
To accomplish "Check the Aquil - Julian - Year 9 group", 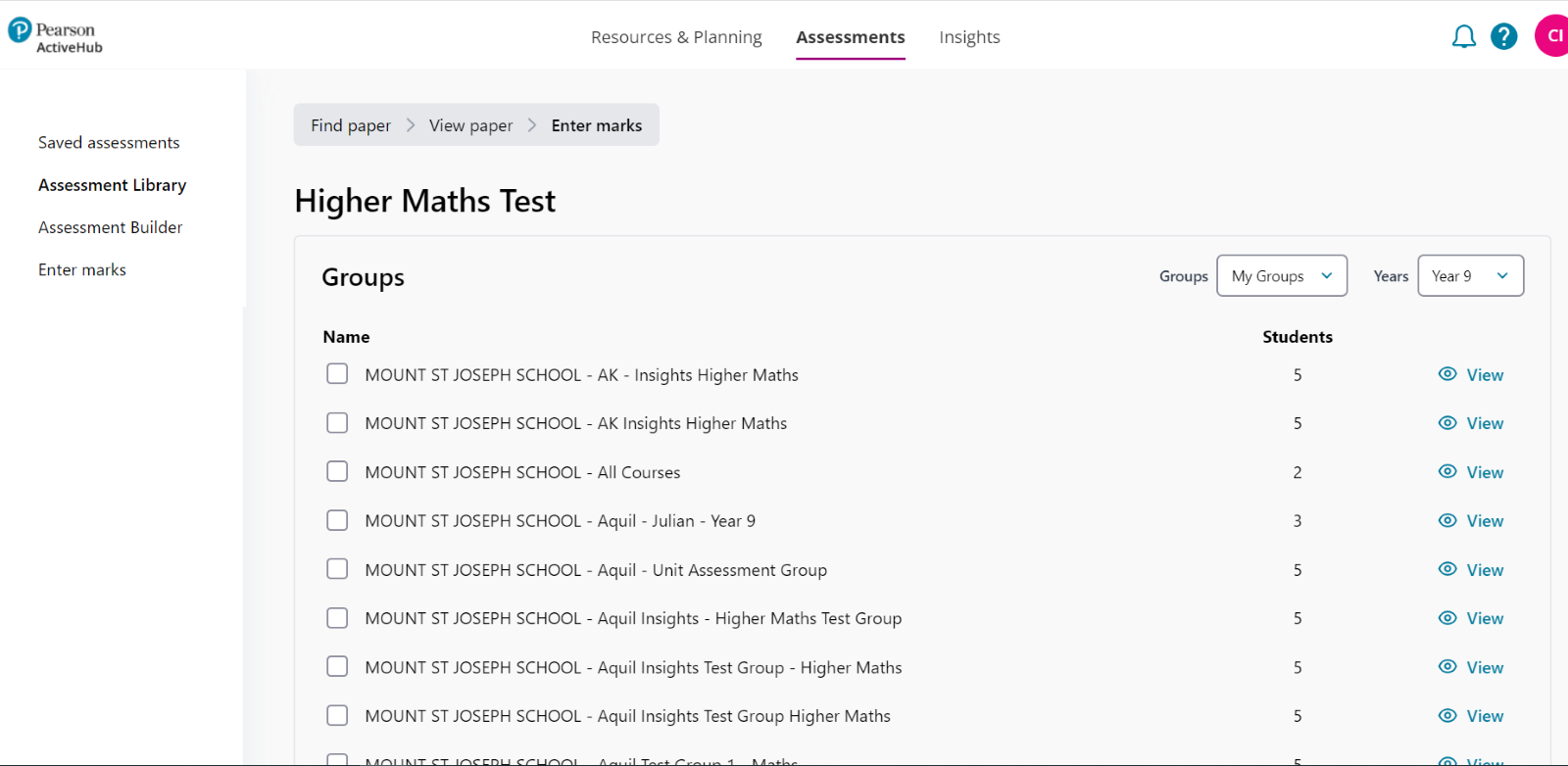I will 337,520.
